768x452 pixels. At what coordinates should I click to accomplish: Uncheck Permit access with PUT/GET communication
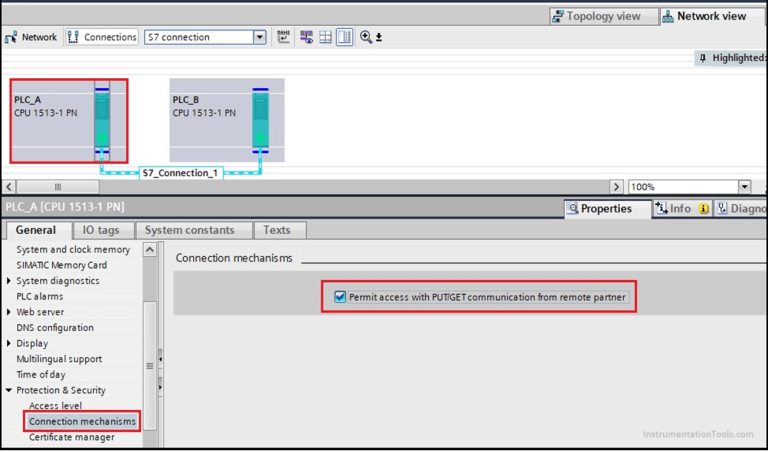click(340, 297)
